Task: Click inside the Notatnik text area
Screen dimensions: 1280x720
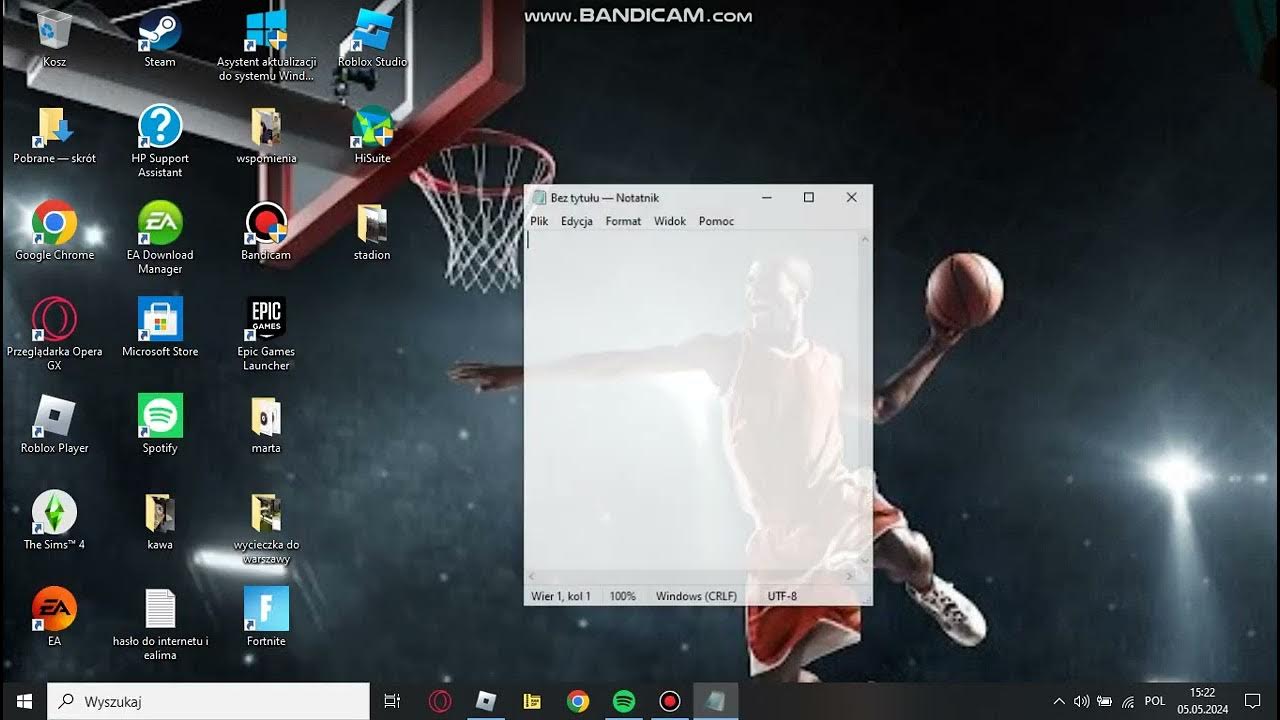Action: tap(692, 400)
